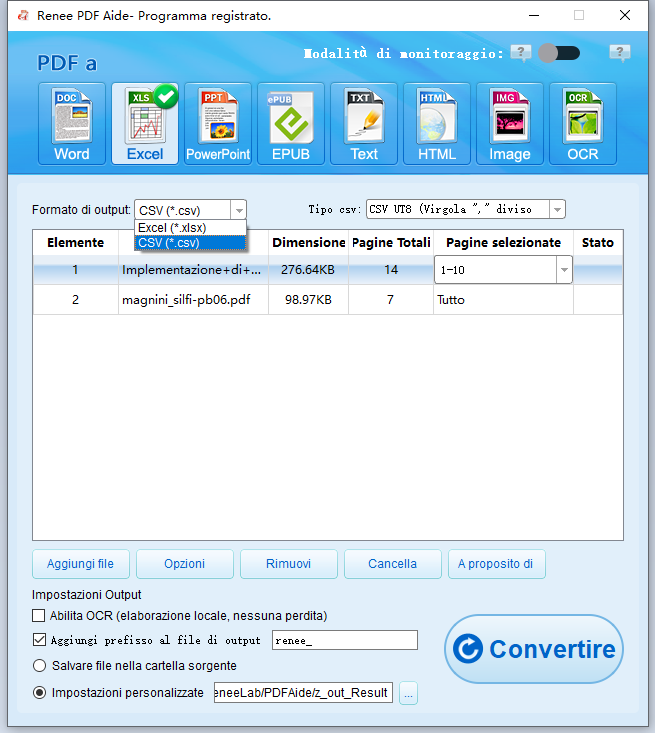This screenshot has width=655, height=733.
Task: Click the Aggiungi file button
Action: [80, 564]
